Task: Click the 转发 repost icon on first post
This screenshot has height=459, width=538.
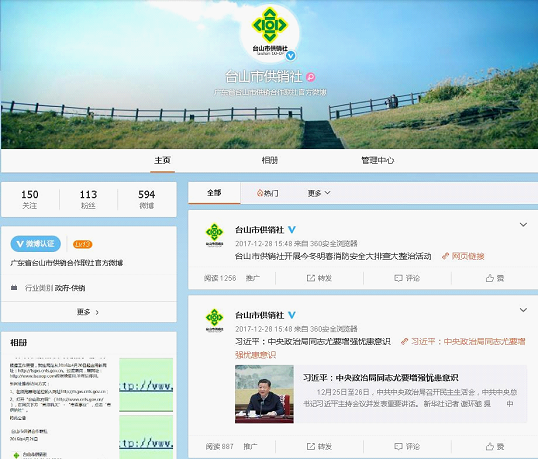Action: [311, 278]
